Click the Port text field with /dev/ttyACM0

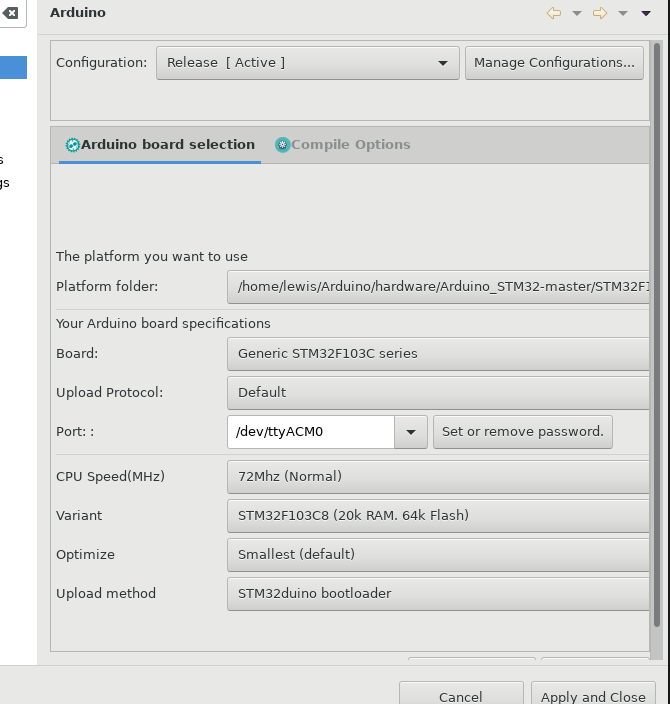click(x=311, y=432)
